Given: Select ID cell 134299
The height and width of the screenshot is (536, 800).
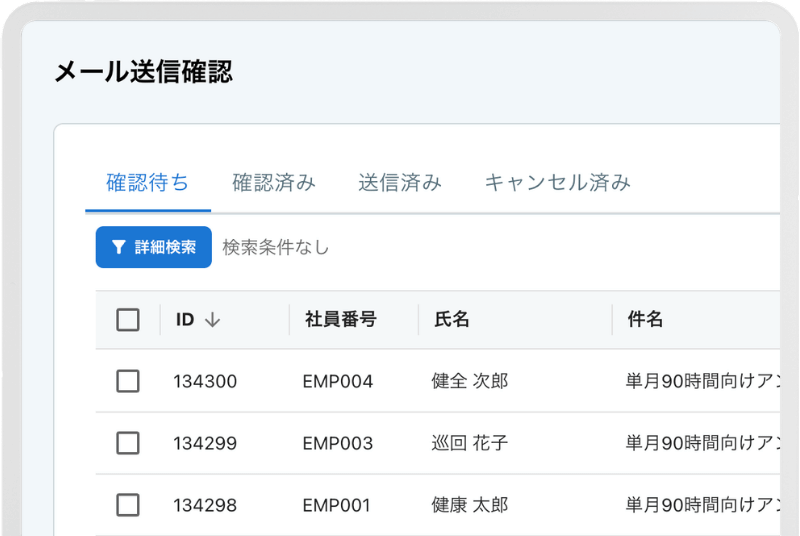Looking at the screenshot, I should click(x=205, y=443).
